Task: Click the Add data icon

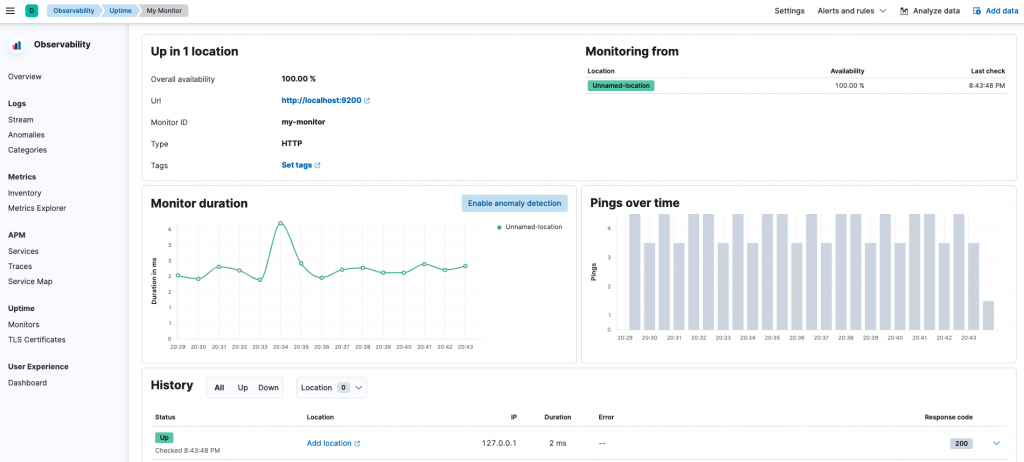Action: [977, 10]
